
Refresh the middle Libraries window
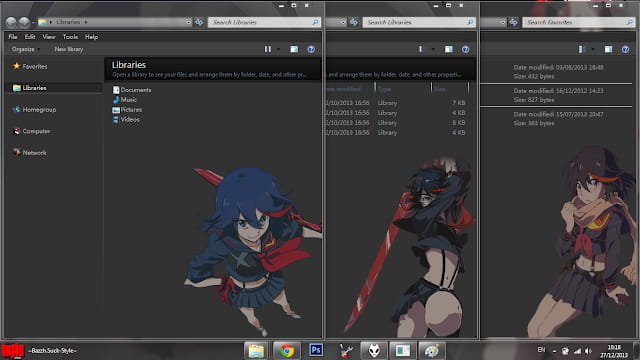click(354, 22)
